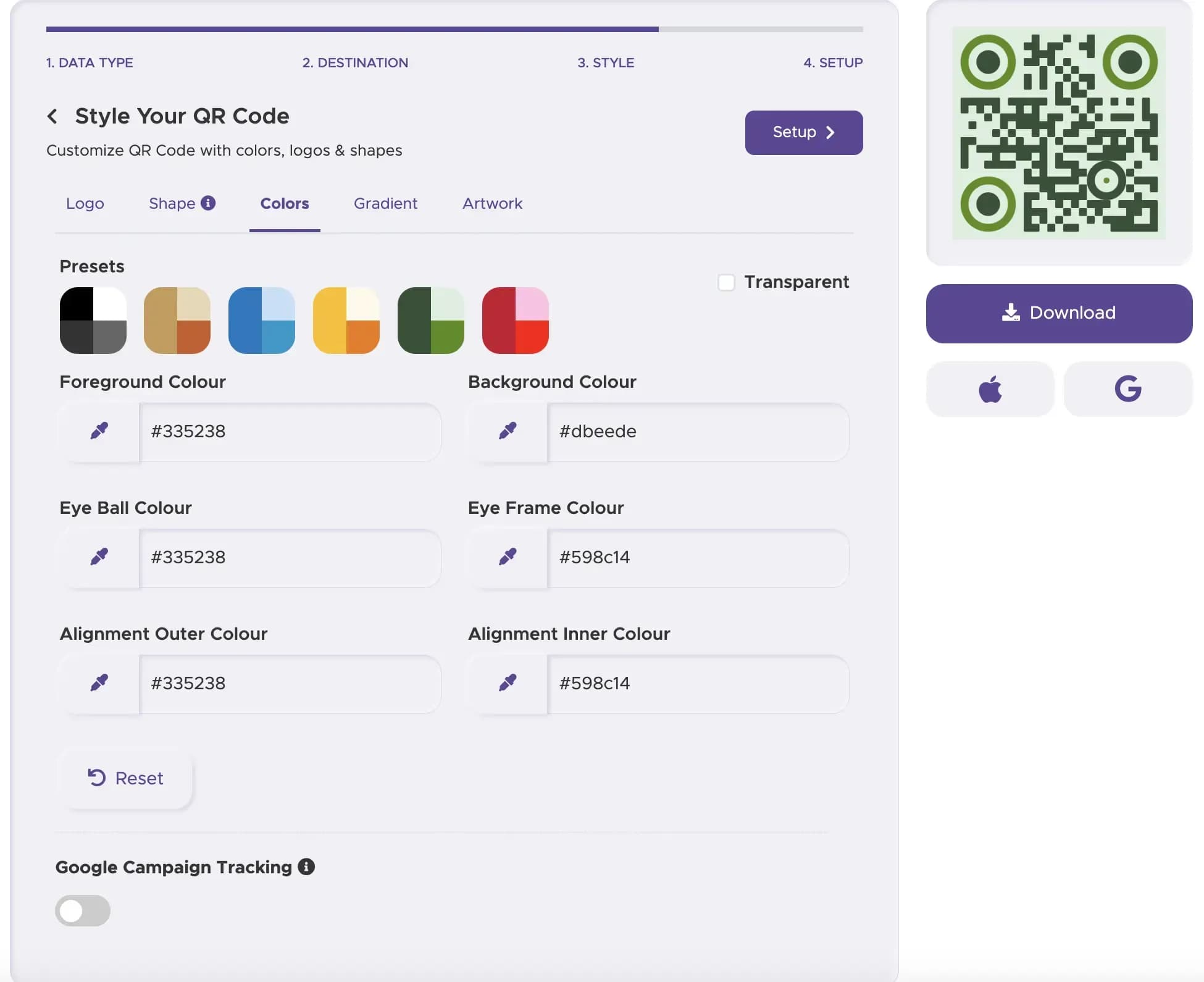Apply the blue preset swatch
Screen dimensions: 1204x982
[x=262, y=320]
